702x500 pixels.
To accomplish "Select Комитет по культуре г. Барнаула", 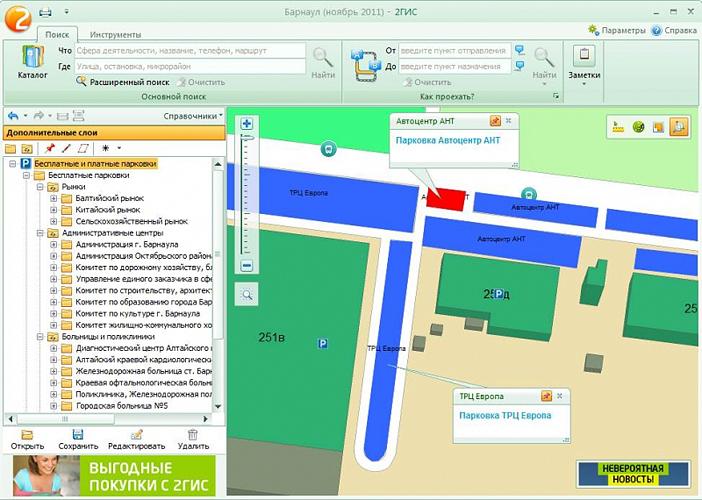I will [137, 314].
